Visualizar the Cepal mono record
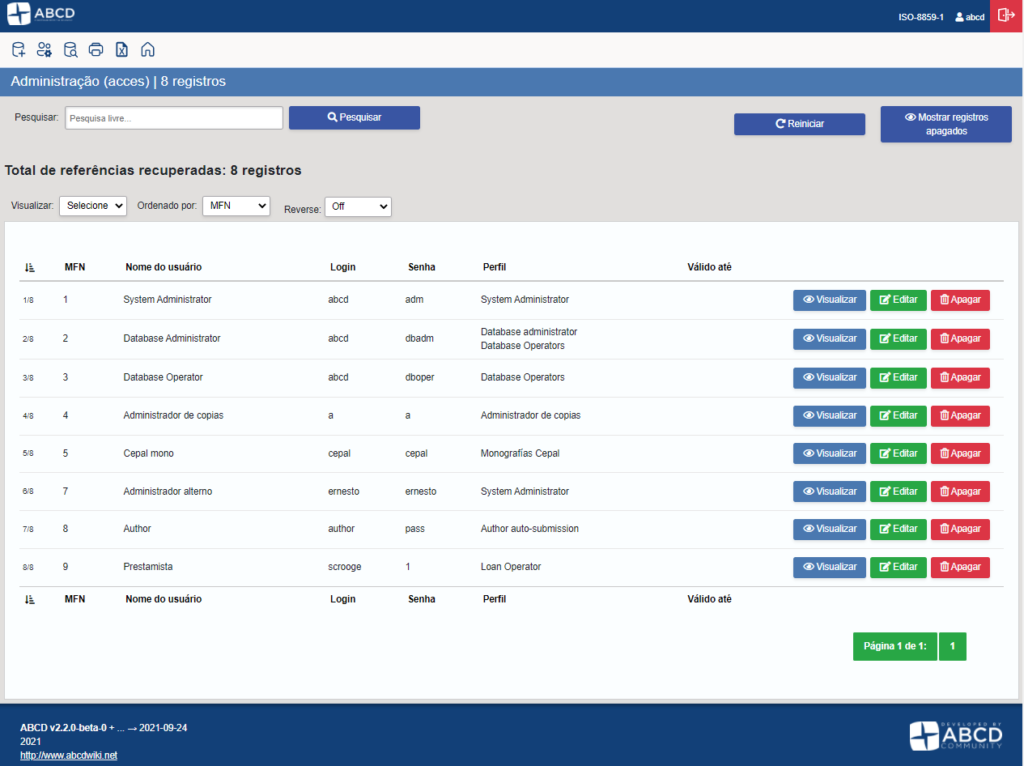This screenshot has width=1024, height=766. (829, 453)
